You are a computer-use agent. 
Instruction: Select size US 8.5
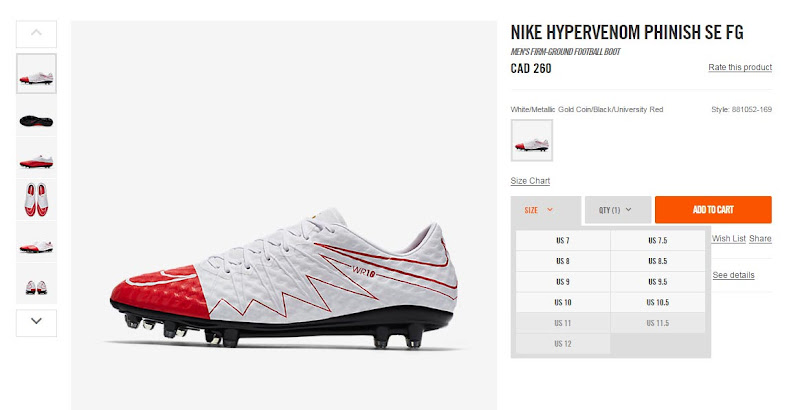click(658, 261)
